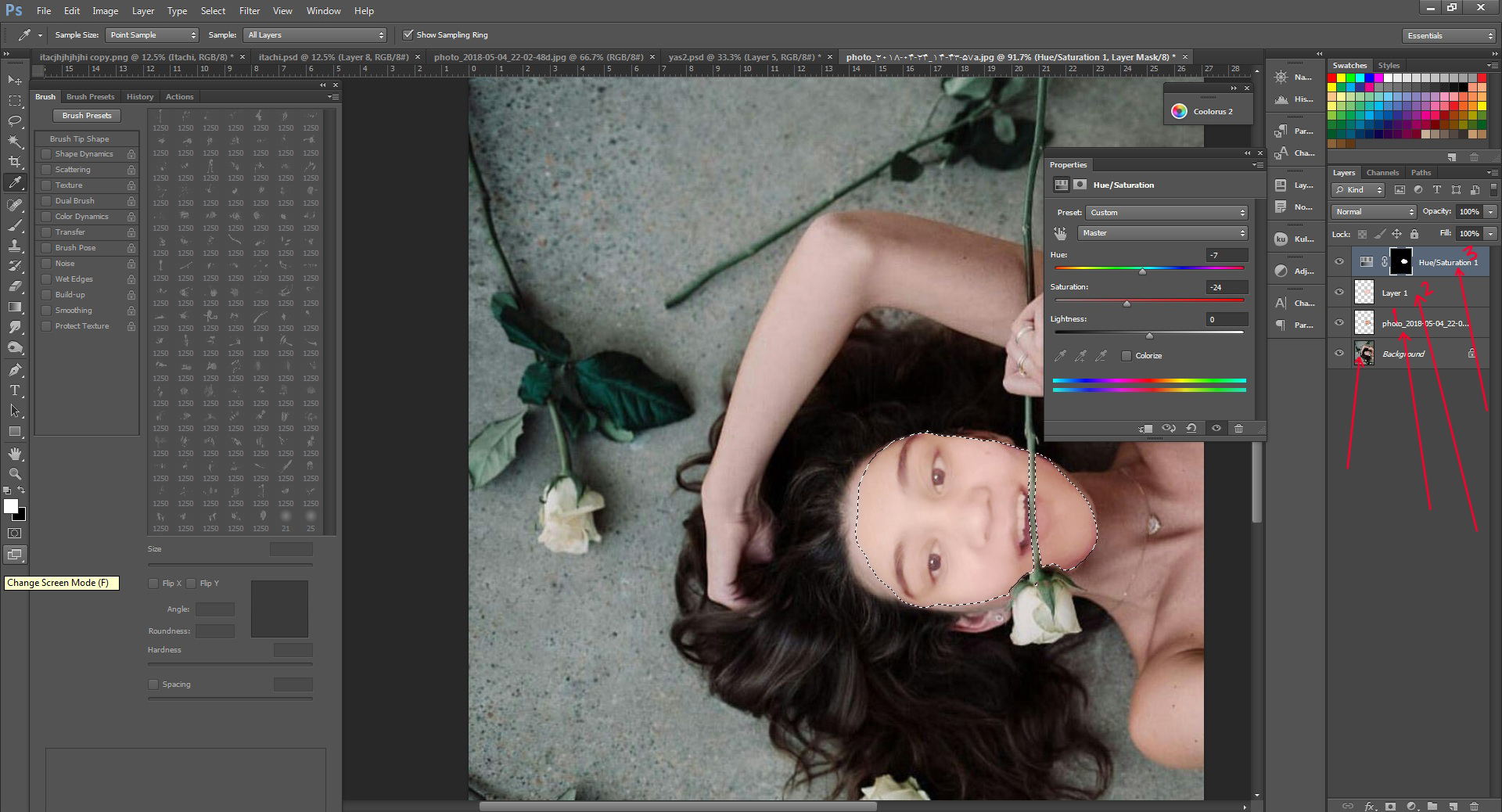Select the Clone Stamp tool
The height and width of the screenshot is (812, 1502).
(15, 246)
